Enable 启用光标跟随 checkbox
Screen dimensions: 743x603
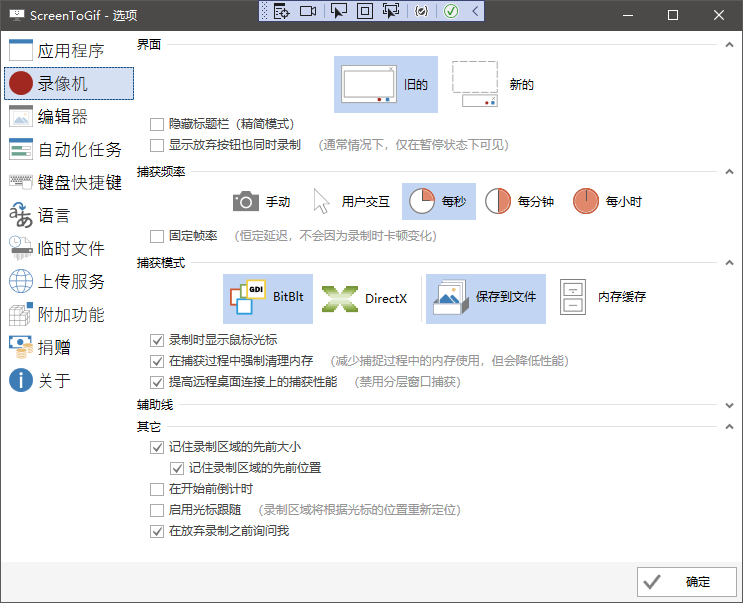157,511
